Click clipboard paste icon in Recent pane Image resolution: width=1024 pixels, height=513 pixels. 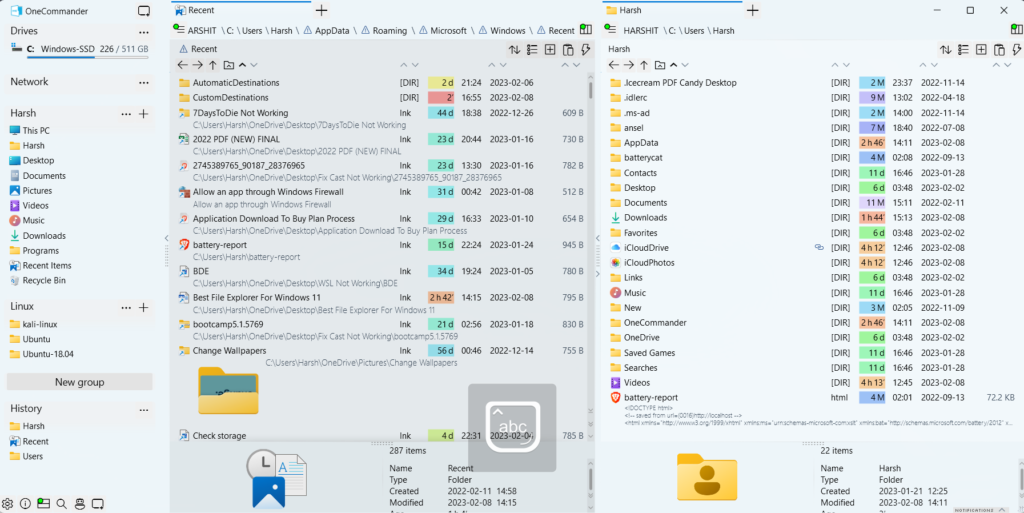[x=568, y=50]
